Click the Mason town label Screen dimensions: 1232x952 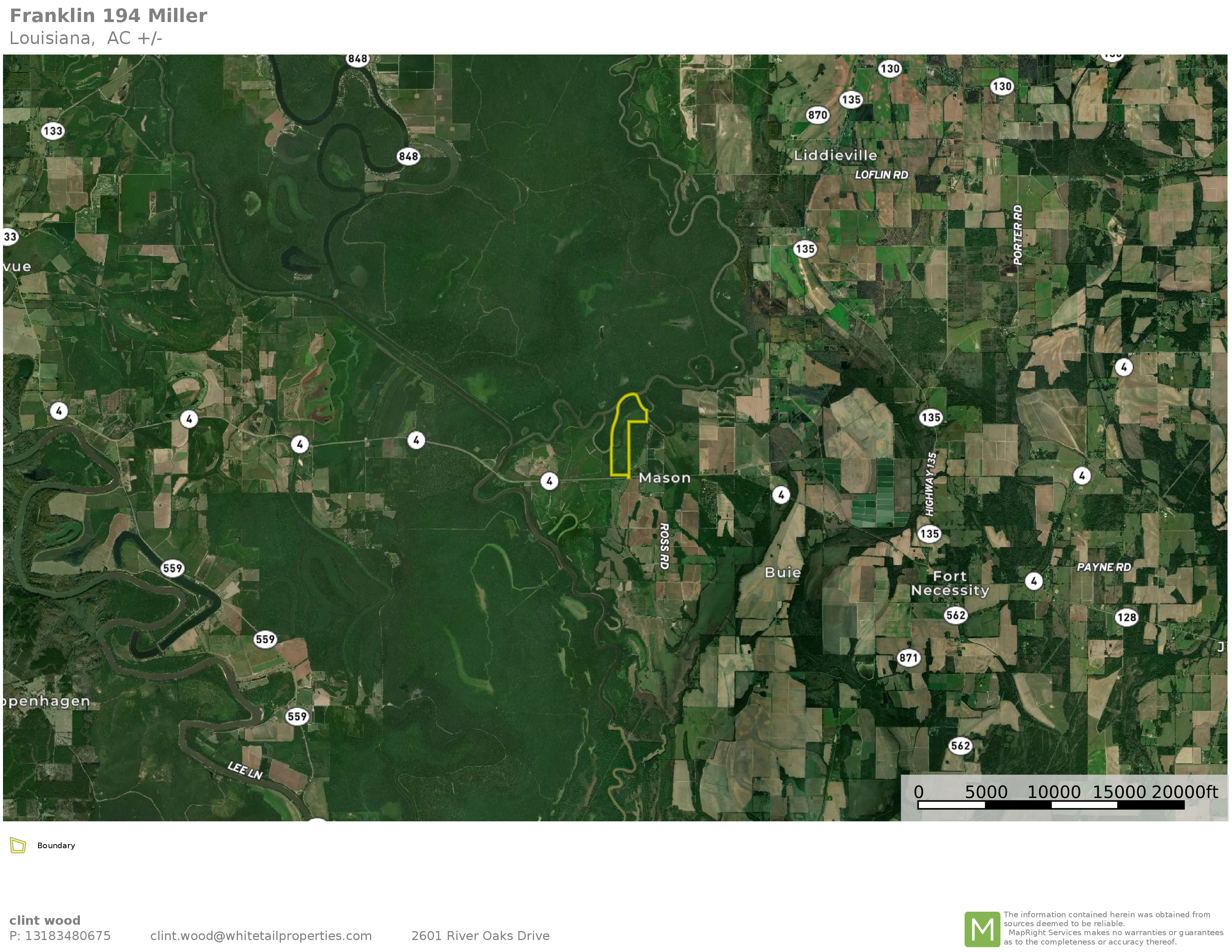pyautogui.click(x=664, y=478)
